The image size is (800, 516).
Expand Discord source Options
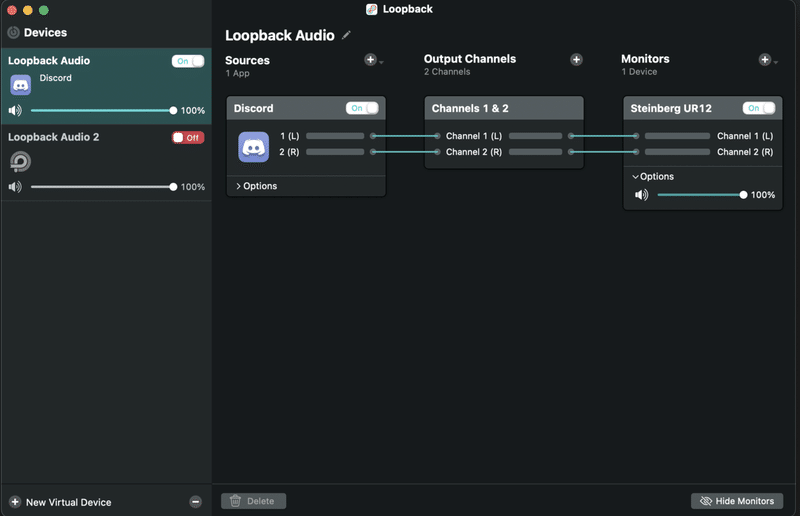[256, 186]
